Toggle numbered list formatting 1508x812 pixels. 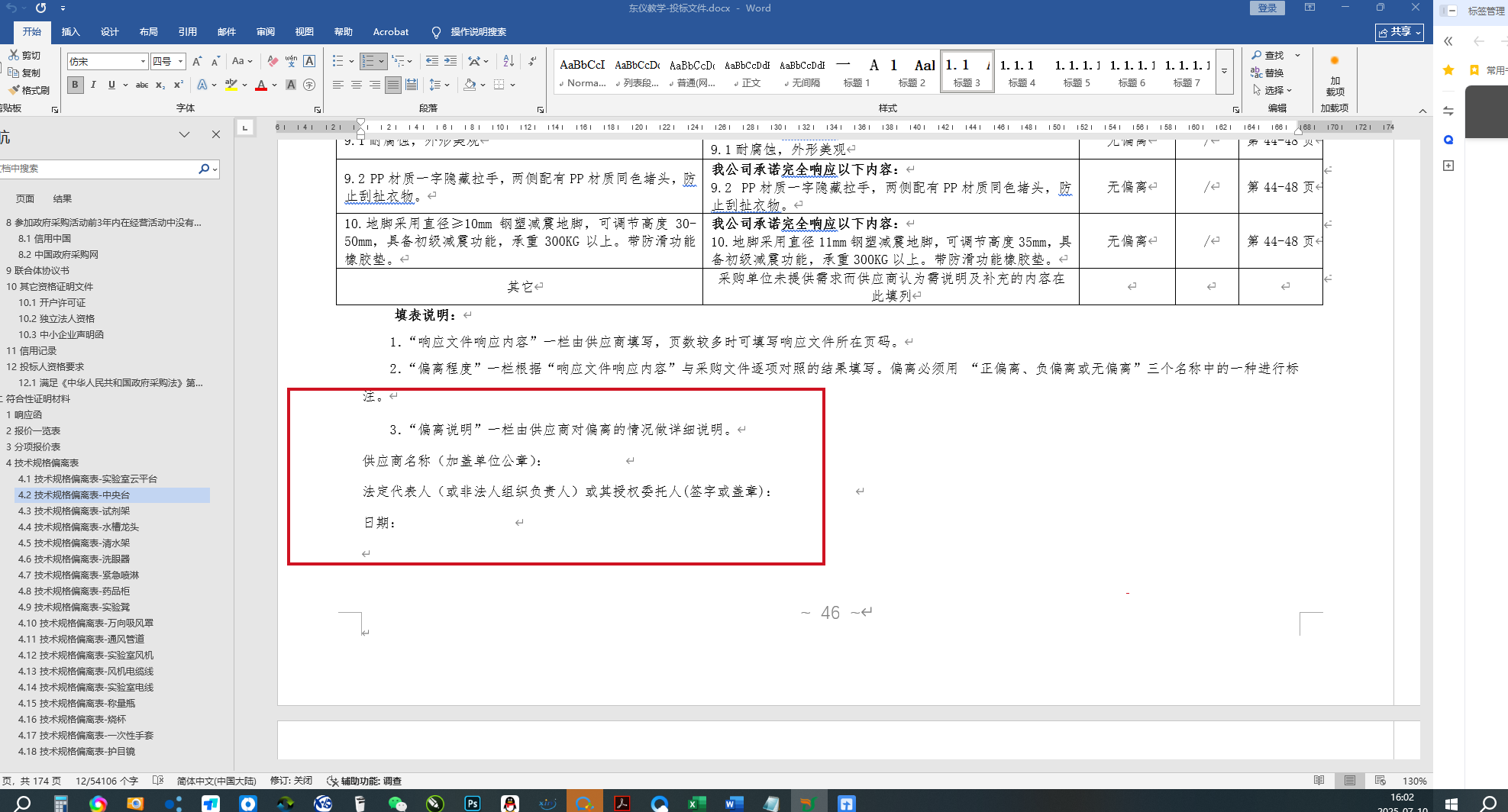point(368,61)
